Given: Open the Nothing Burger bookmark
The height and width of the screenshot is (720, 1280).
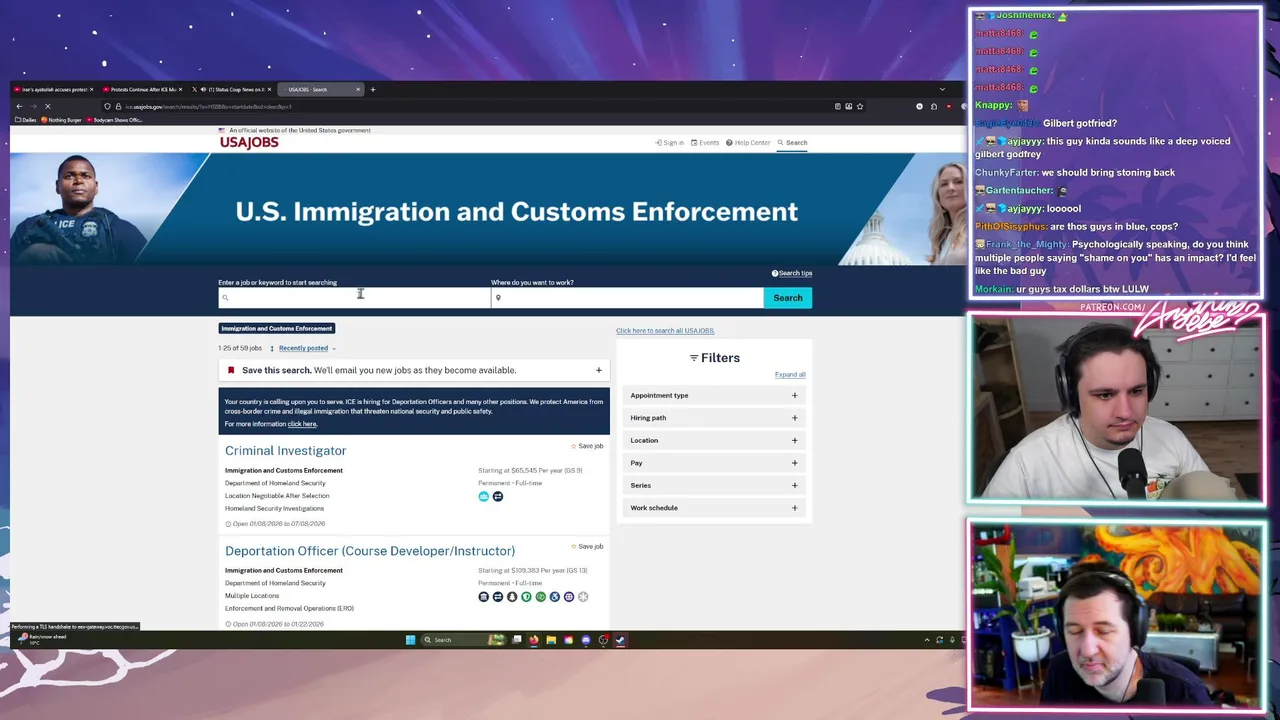Looking at the screenshot, I should 62,120.
